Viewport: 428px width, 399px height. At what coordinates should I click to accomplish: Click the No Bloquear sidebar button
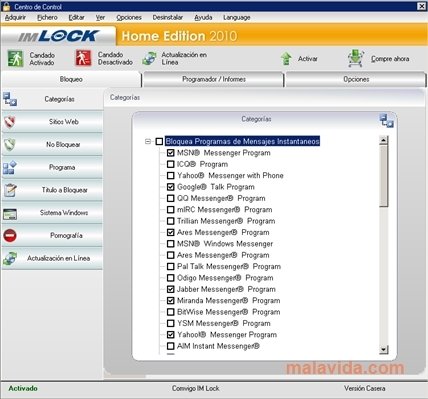click(x=52, y=145)
